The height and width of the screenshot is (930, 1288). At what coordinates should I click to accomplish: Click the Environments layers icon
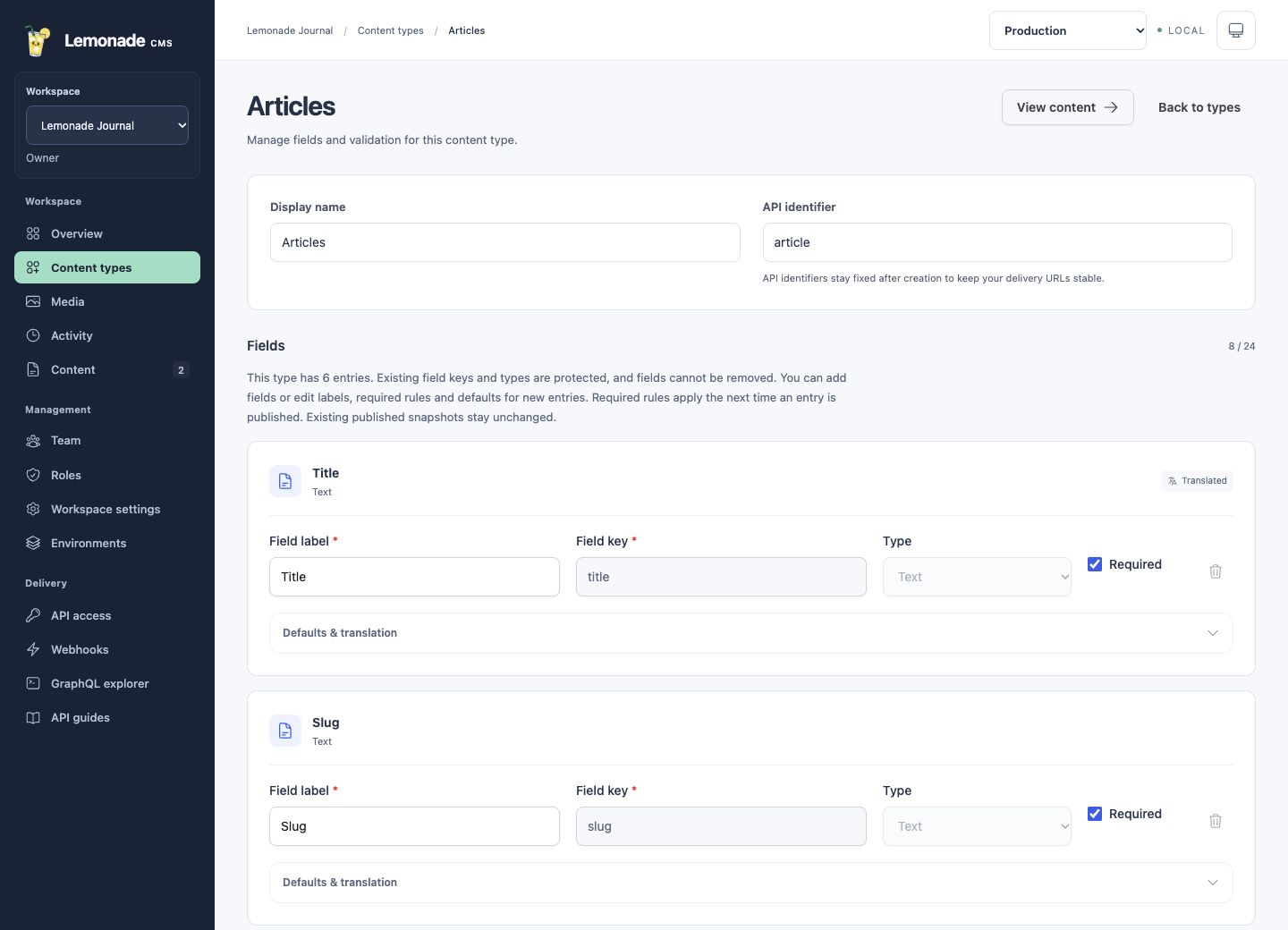[33, 543]
